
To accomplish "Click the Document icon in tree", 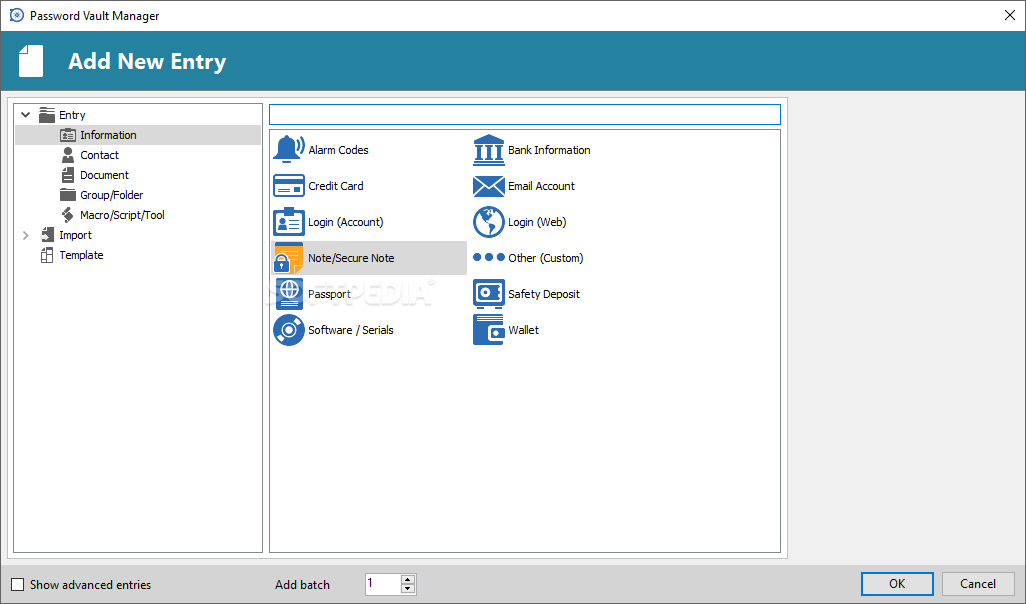I will coord(68,175).
